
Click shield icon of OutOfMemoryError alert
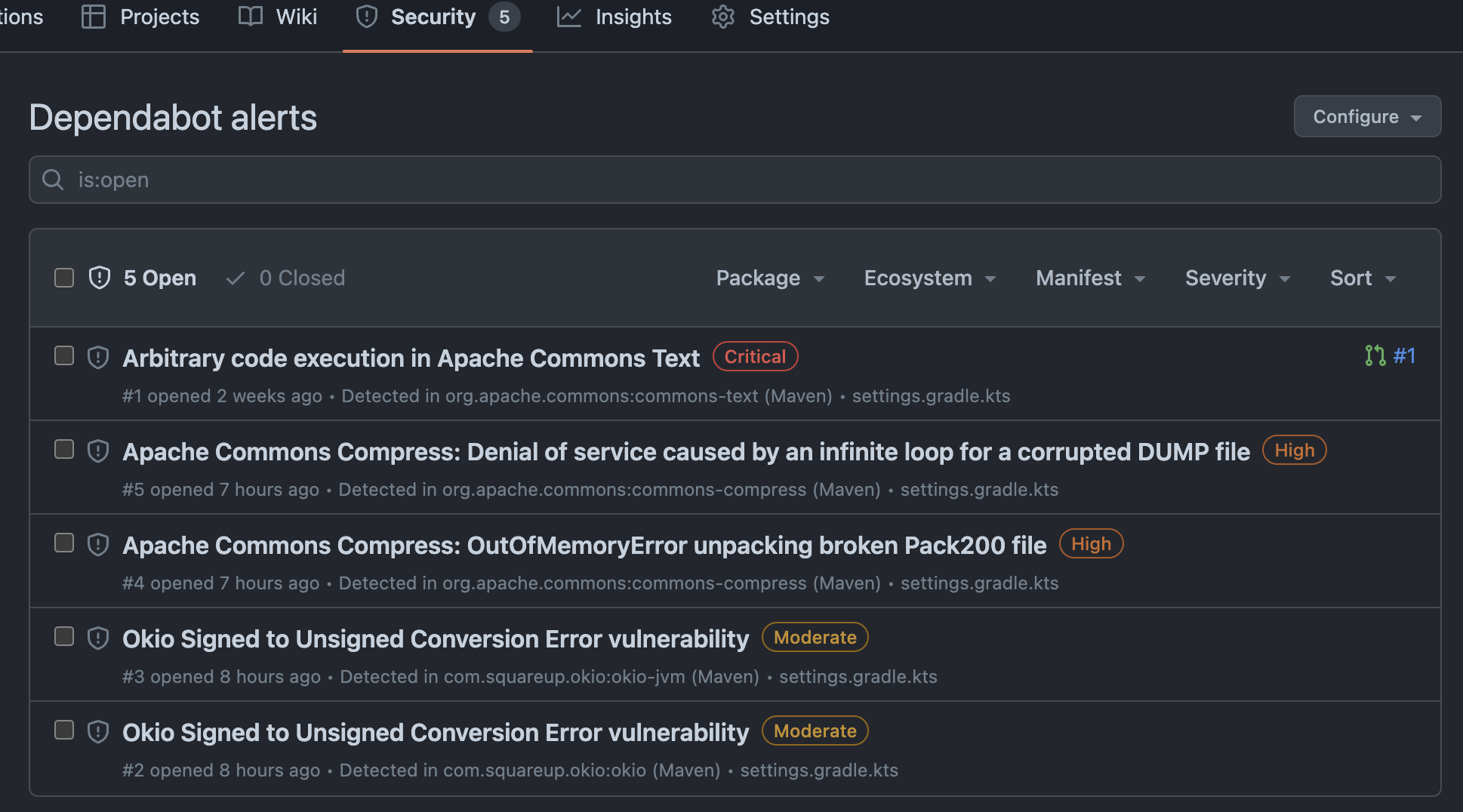pos(98,544)
